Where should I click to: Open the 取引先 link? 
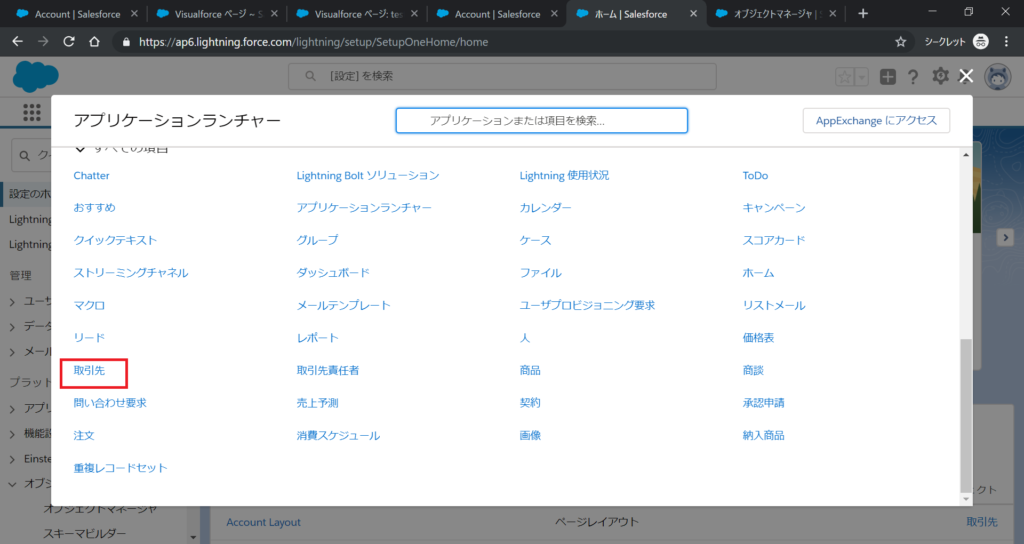click(x=88, y=370)
